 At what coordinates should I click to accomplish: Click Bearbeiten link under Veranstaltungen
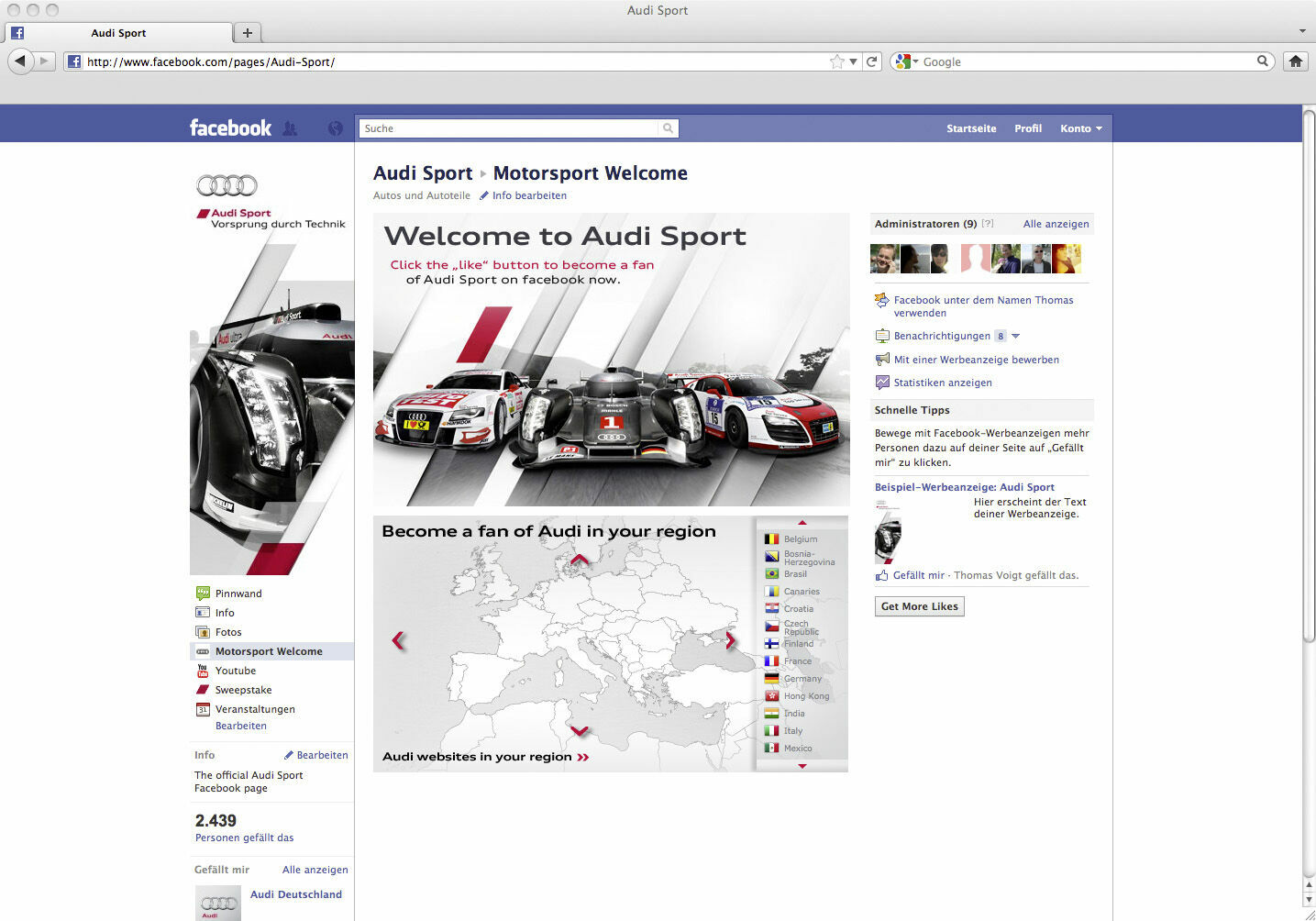pyautogui.click(x=241, y=726)
